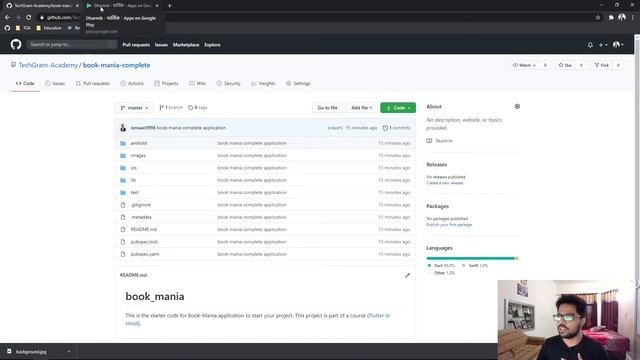Open the lib folder
This screenshot has width=640, height=360.
tap(133, 180)
